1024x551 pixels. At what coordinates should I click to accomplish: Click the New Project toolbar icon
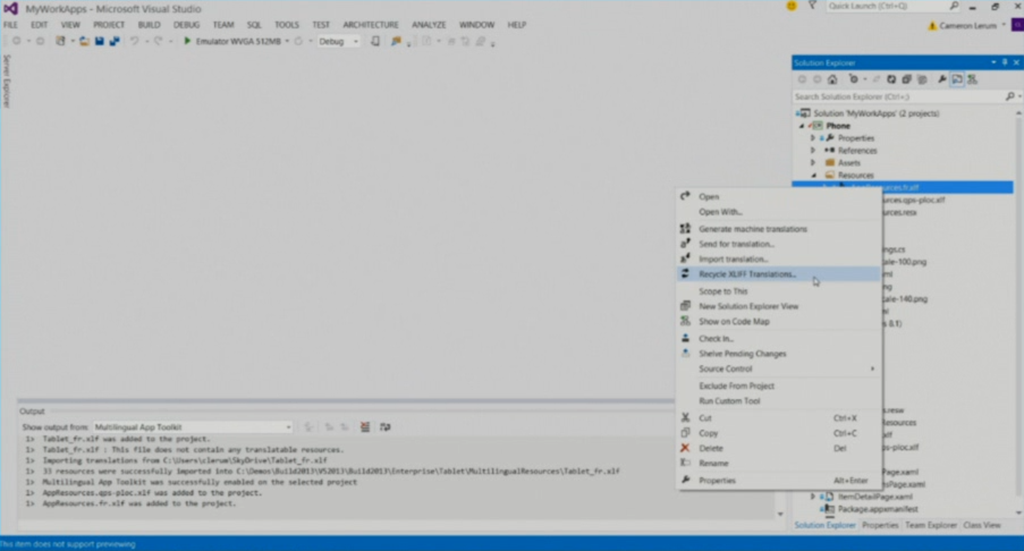[x=61, y=41]
